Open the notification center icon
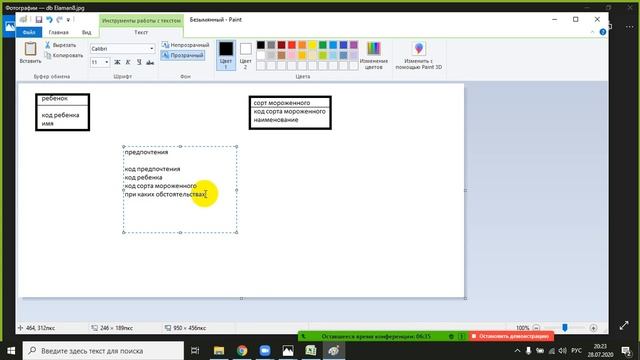640x360 pixels. pyautogui.click(x=627, y=351)
